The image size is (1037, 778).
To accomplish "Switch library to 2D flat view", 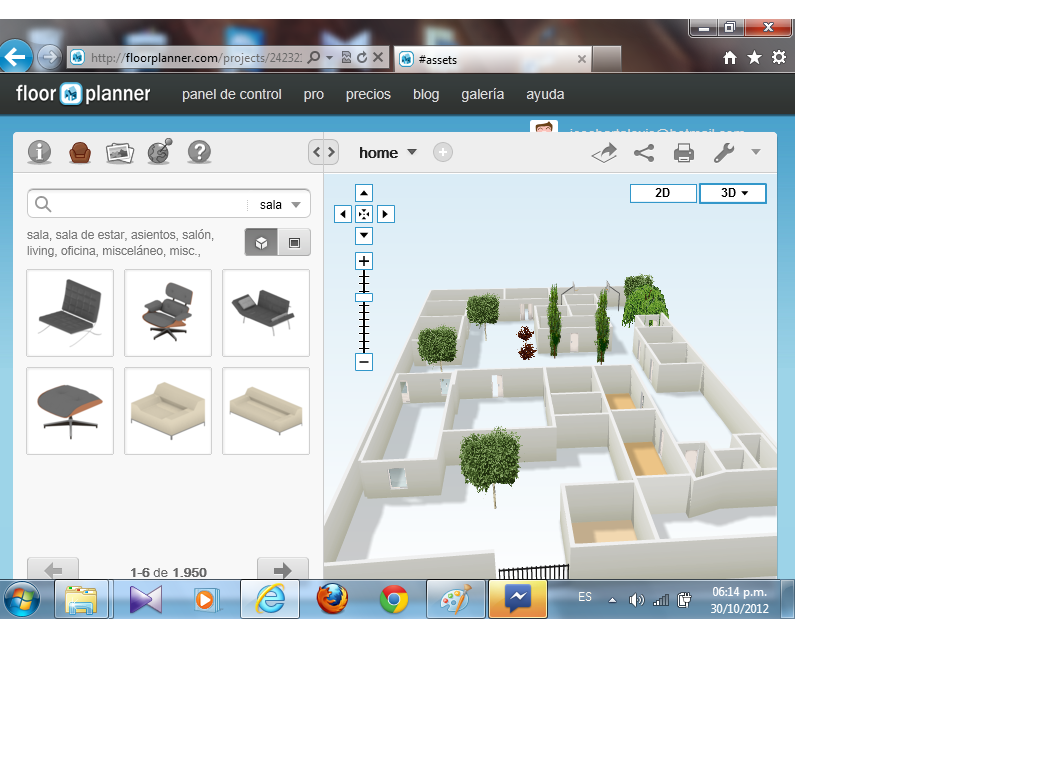I will point(294,242).
